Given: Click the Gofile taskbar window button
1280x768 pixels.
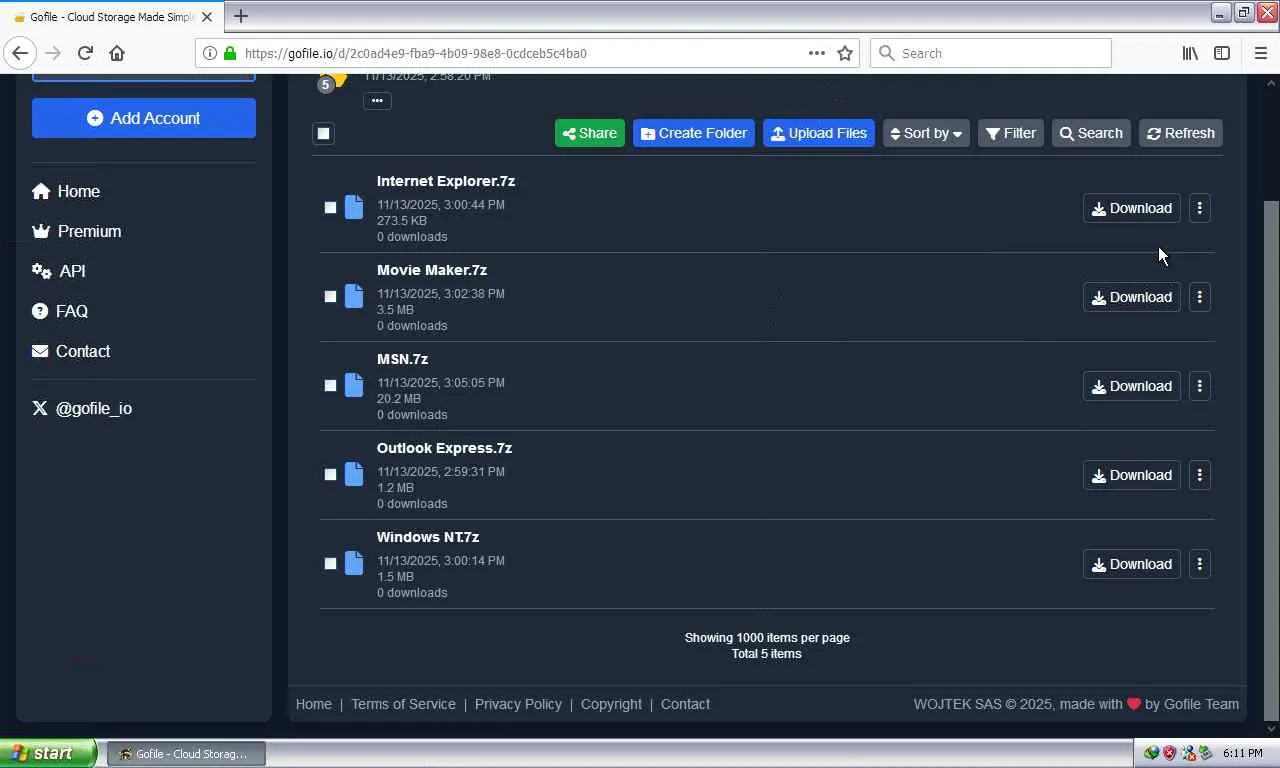Looking at the screenshot, I should coord(186,754).
